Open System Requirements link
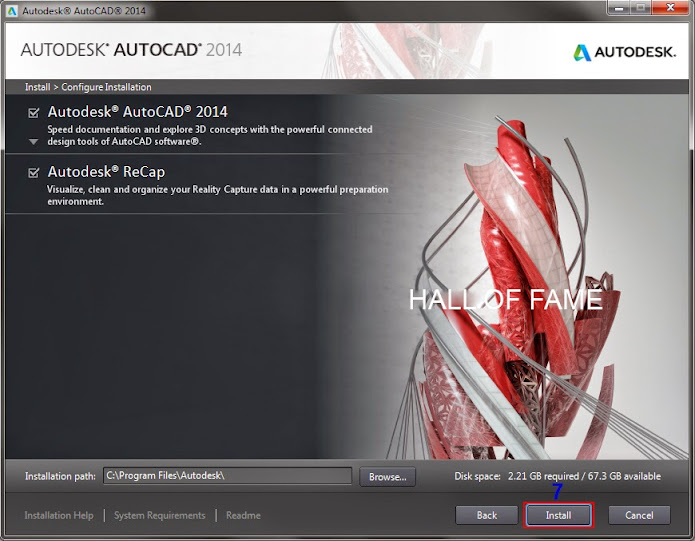Screen dimensions: 695x541 coord(160,515)
